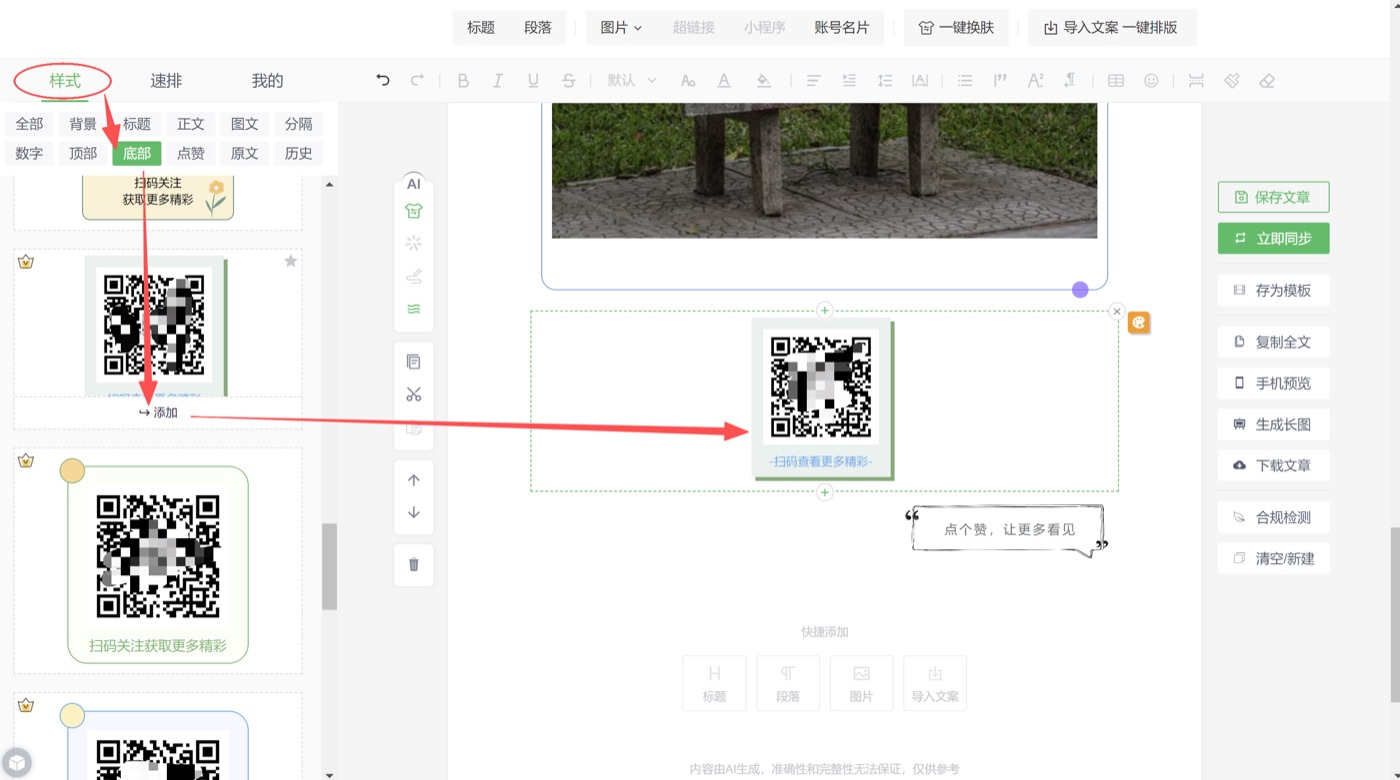Toggle underline formatting
Screen dimensions: 1400x780
coord(533,81)
